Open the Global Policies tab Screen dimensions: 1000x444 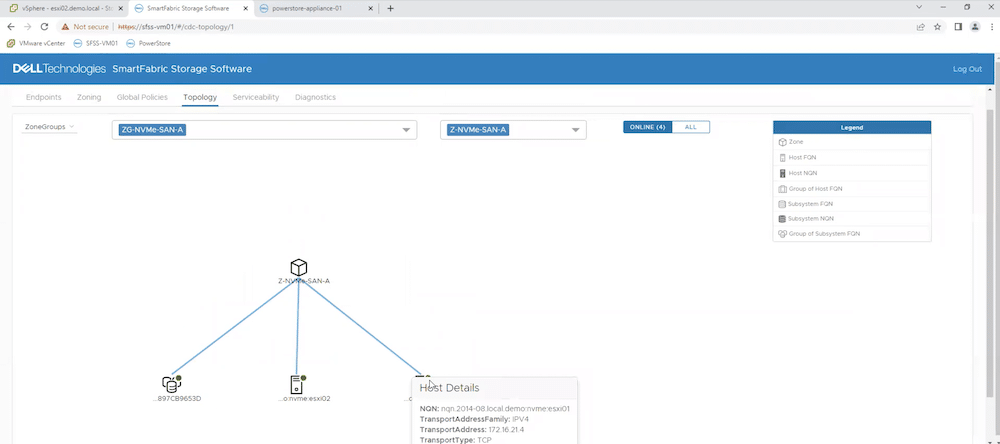[x=142, y=97]
